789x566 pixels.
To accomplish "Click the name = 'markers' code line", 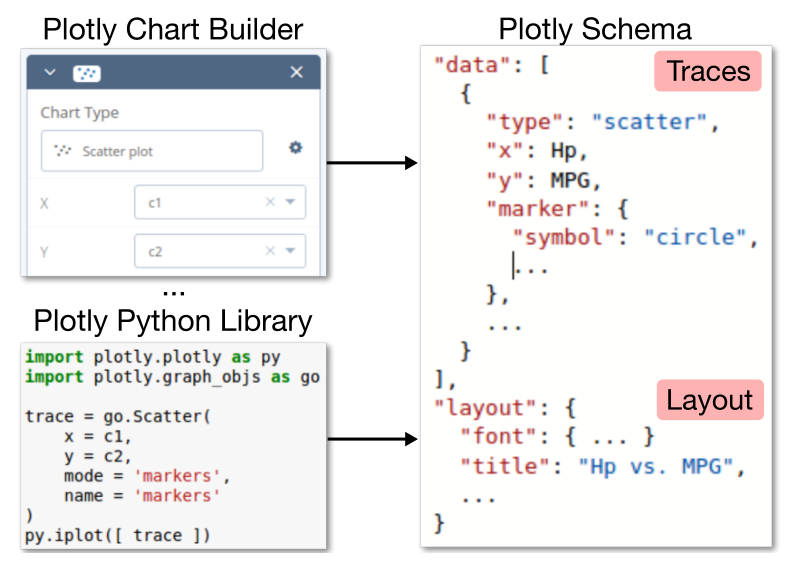I will click(x=142, y=496).
